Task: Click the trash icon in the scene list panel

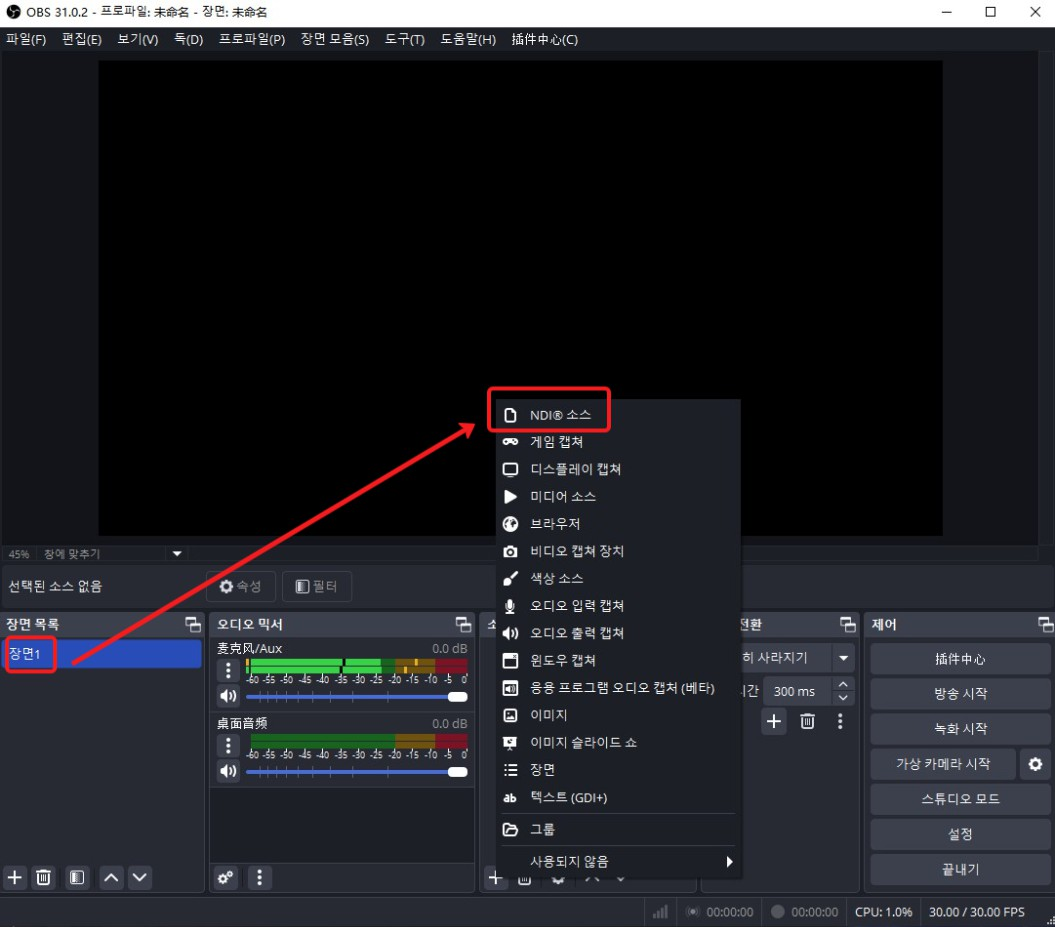Action: pos(44,877)
